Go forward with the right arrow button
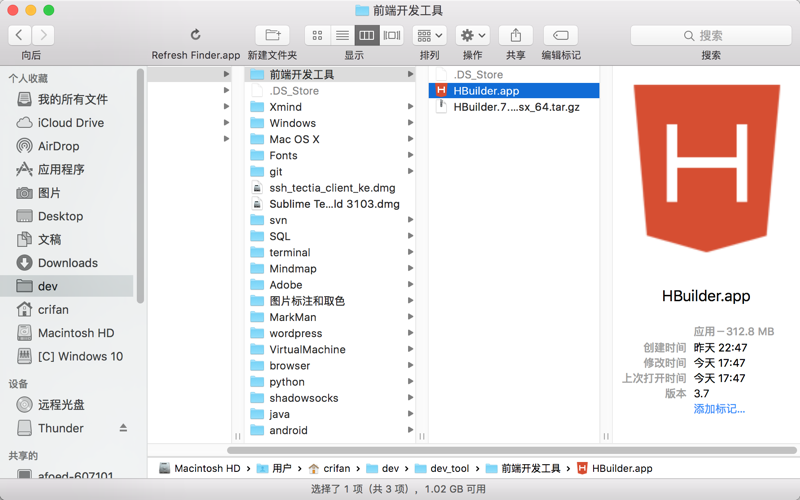800x500 pixels. 43,35
